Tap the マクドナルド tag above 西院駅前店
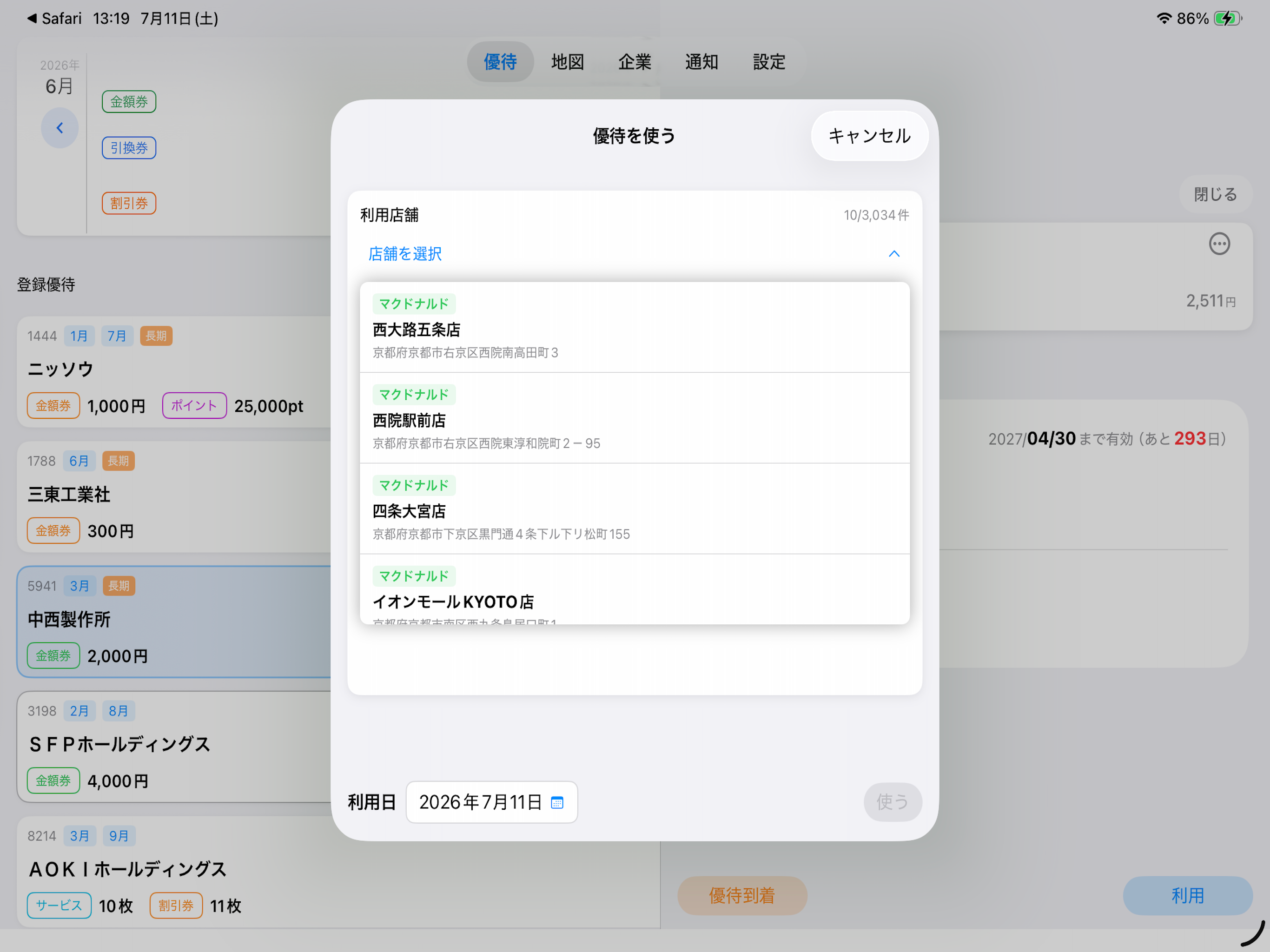Image resolution: width=1270 pixels, height=952 pixels. 414,395
